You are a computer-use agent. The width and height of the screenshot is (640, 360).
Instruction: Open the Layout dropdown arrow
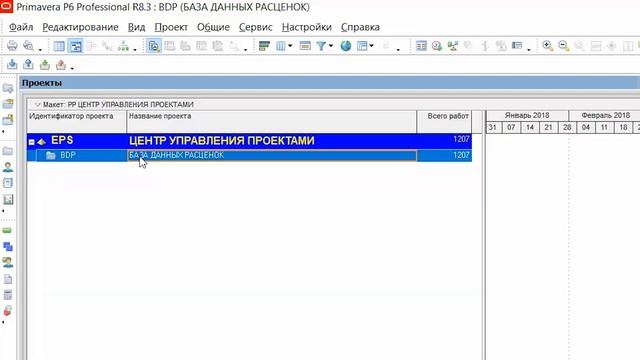(371, 46)
